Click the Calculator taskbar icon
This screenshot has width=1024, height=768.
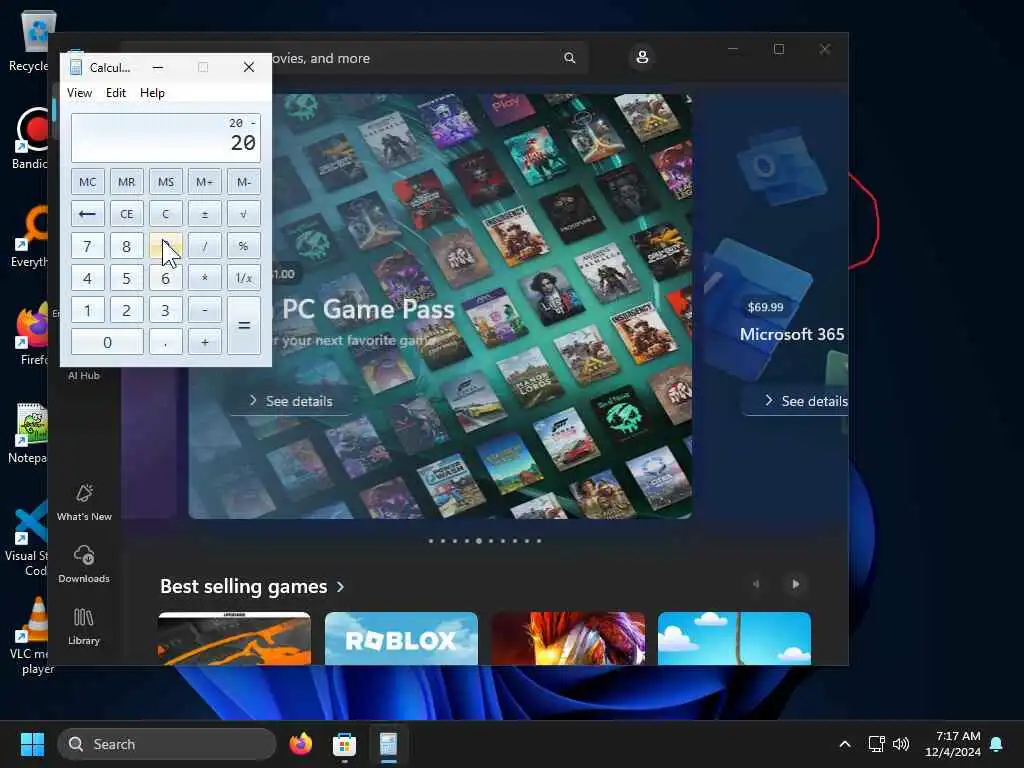click(x=389, y=744)
